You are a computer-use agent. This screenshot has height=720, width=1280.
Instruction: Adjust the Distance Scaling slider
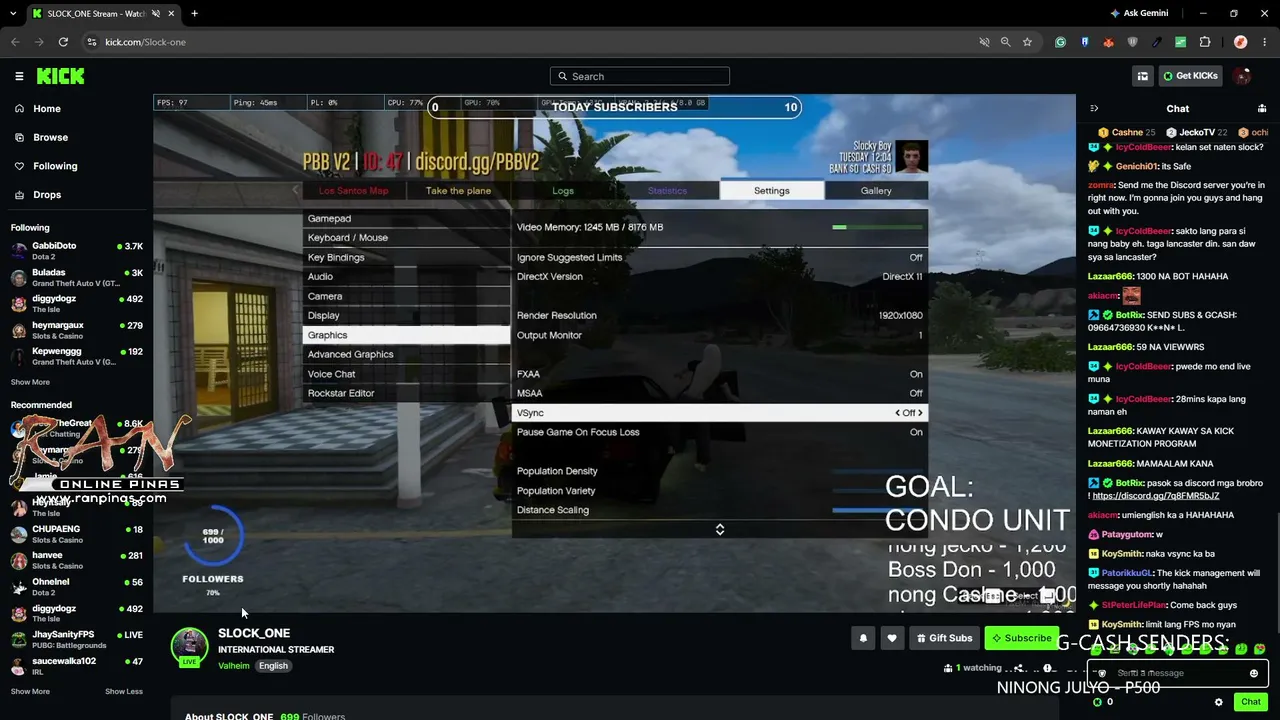[879, 510]
